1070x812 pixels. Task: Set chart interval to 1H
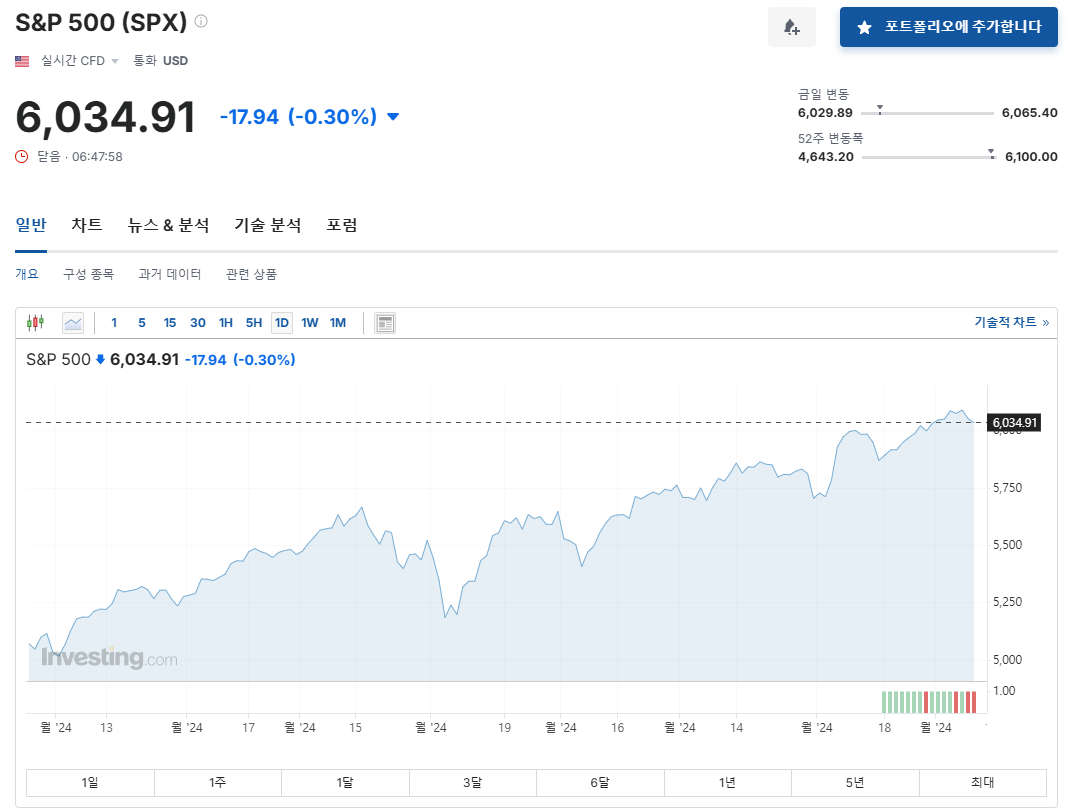pos(226,323)
